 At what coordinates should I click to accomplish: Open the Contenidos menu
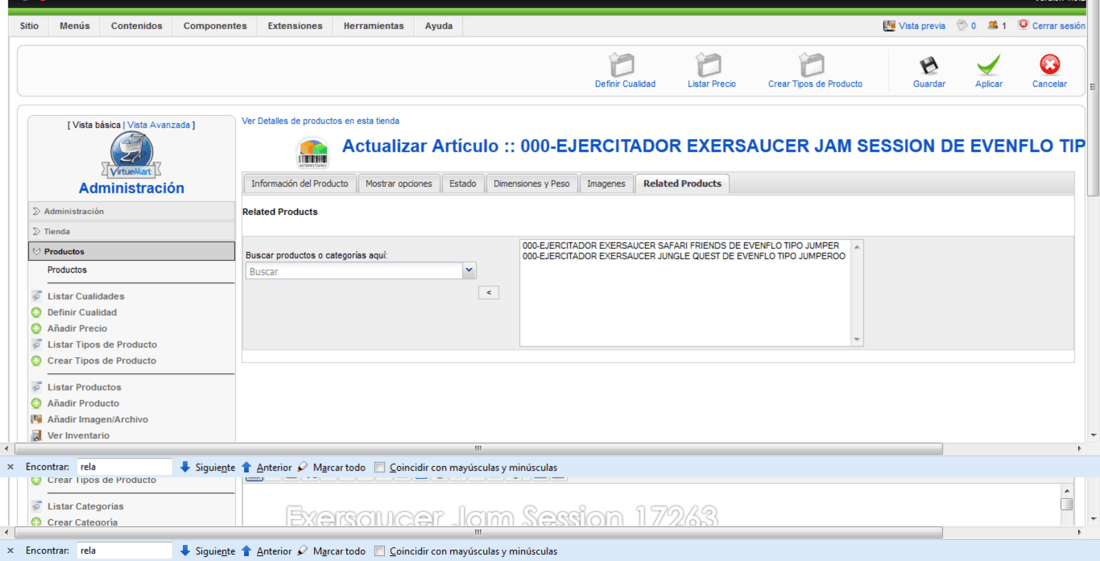click(x=136, y=26)
